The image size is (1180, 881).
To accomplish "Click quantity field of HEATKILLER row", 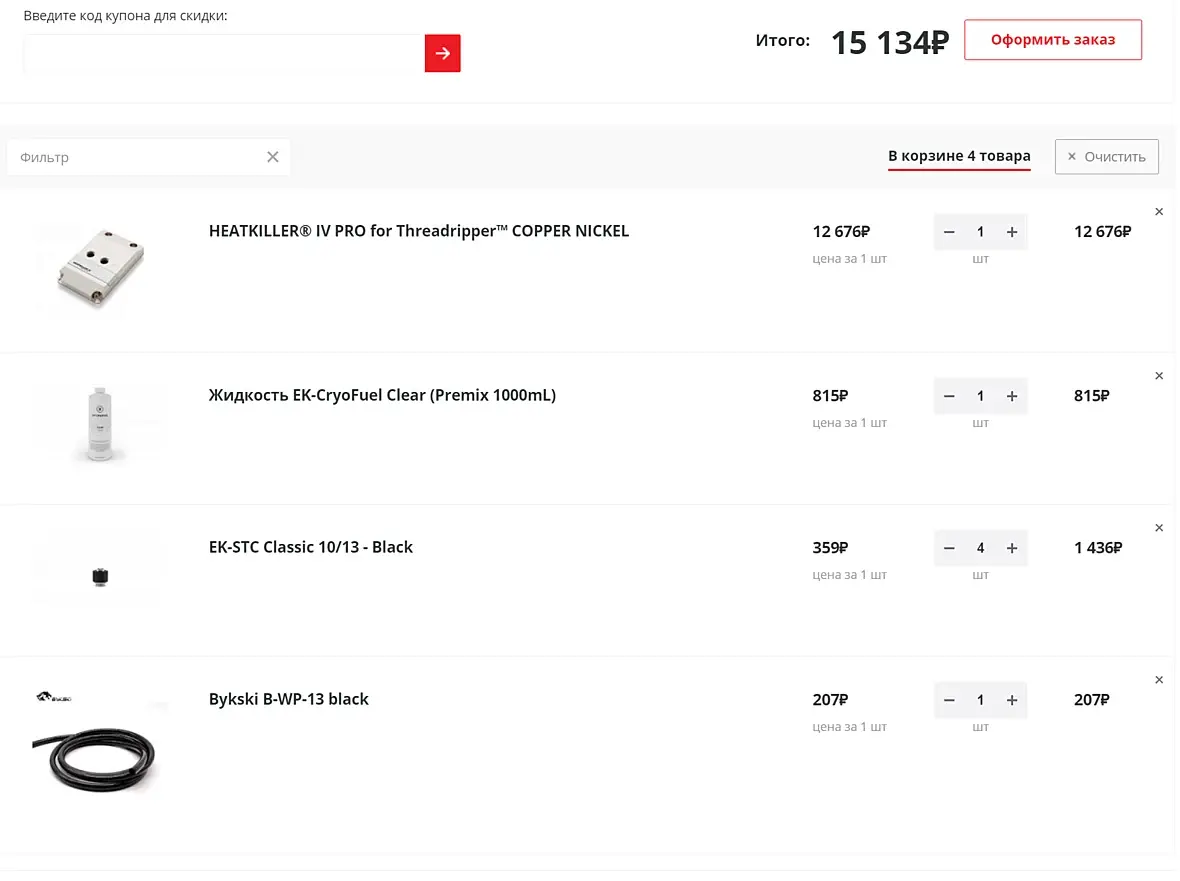I will click(x=980, y=232).
